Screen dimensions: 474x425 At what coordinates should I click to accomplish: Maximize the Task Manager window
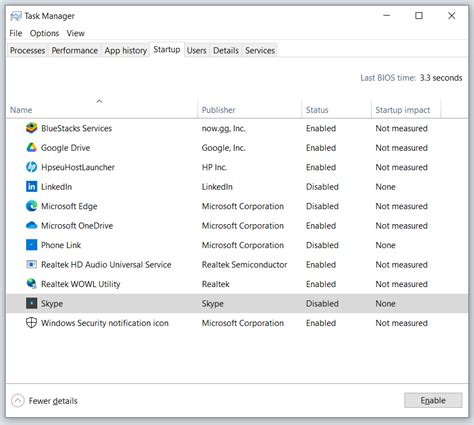(419, 16)
